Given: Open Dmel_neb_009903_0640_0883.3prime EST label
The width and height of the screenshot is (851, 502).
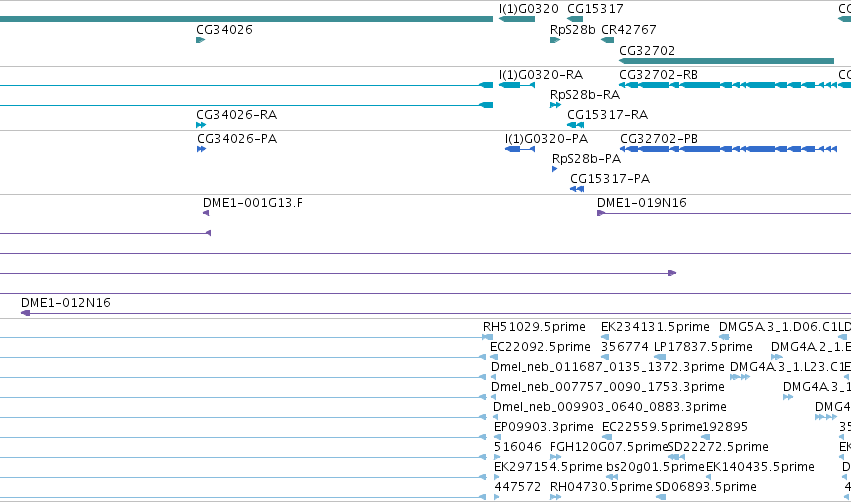Looking at the screenshot, I should point(609,407).
